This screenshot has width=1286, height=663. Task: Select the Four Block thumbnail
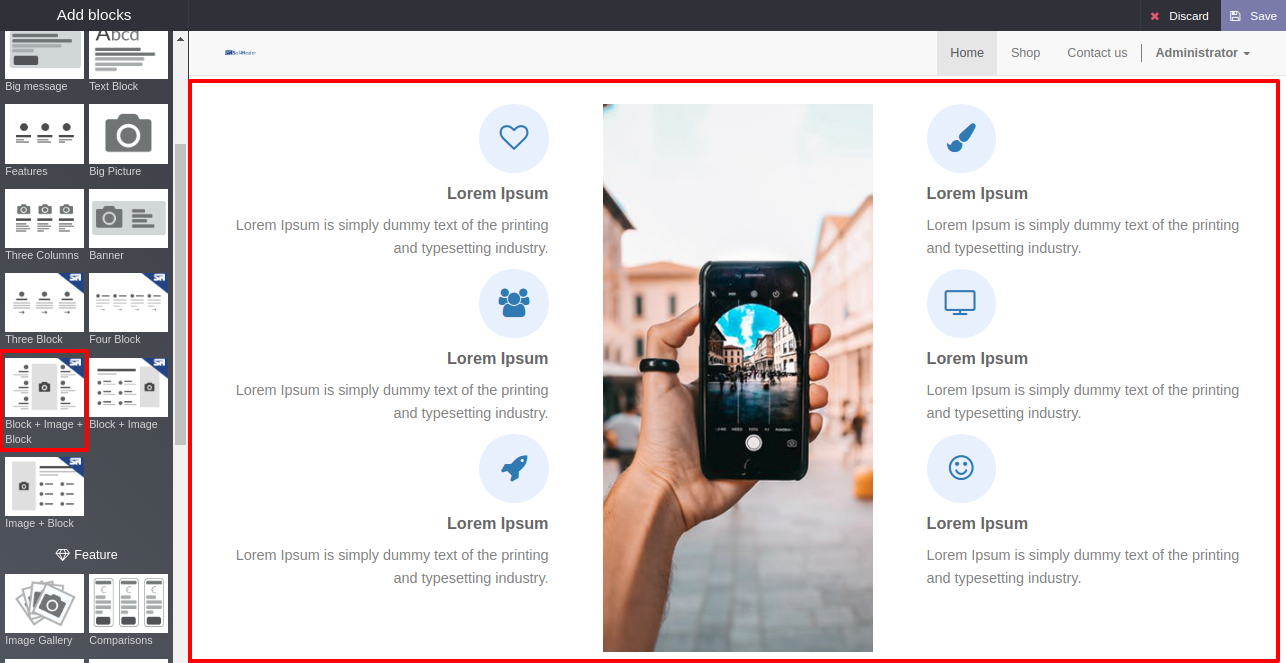(128, 302)
